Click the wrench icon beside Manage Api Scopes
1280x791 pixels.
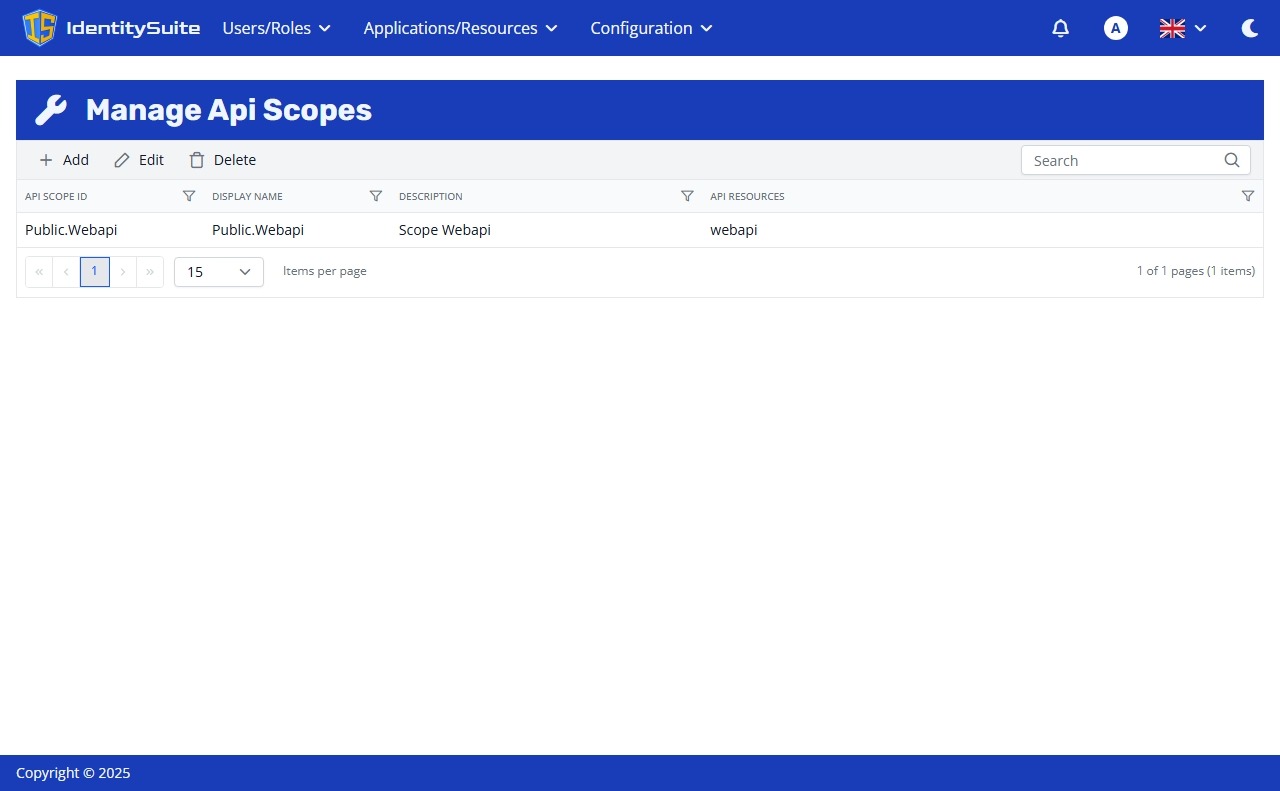tap(52, 110)
